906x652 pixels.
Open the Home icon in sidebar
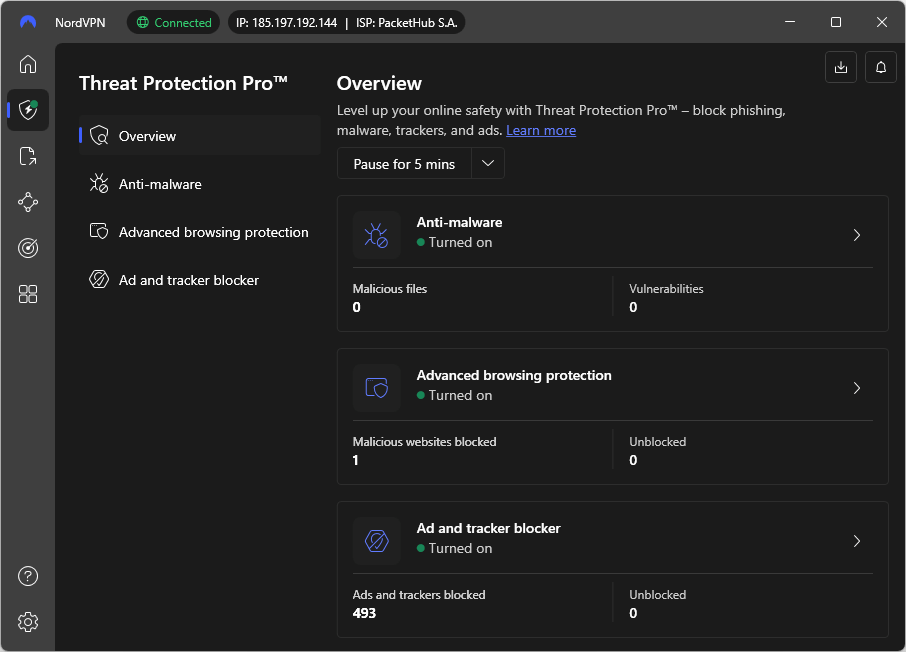(x=28, y=64)
